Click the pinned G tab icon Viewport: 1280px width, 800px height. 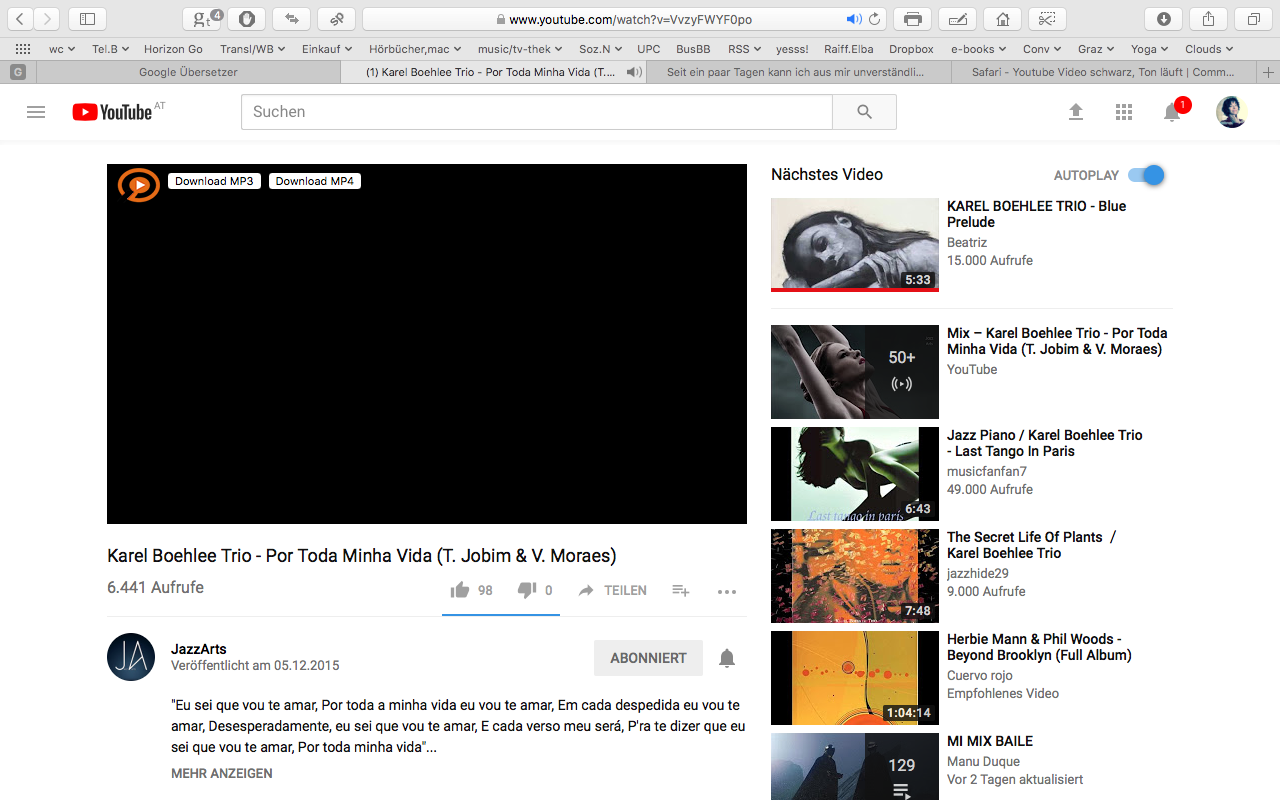click(17, 72)
